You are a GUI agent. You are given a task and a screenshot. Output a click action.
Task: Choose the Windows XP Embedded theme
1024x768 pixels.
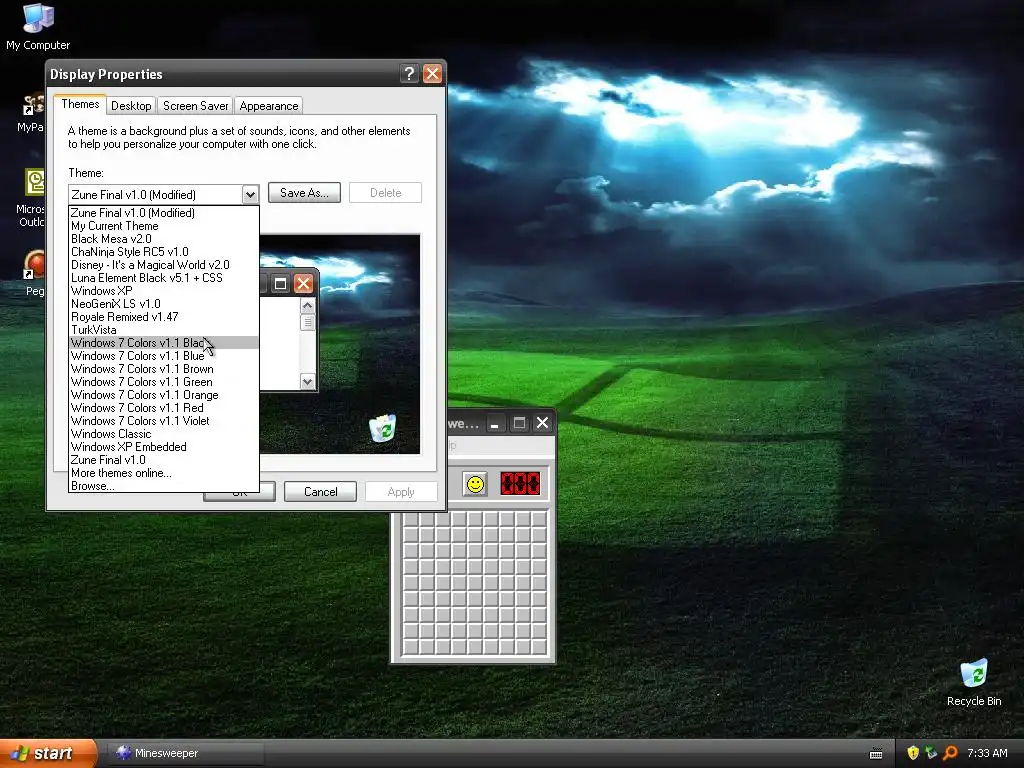click(x=164, y=447)
